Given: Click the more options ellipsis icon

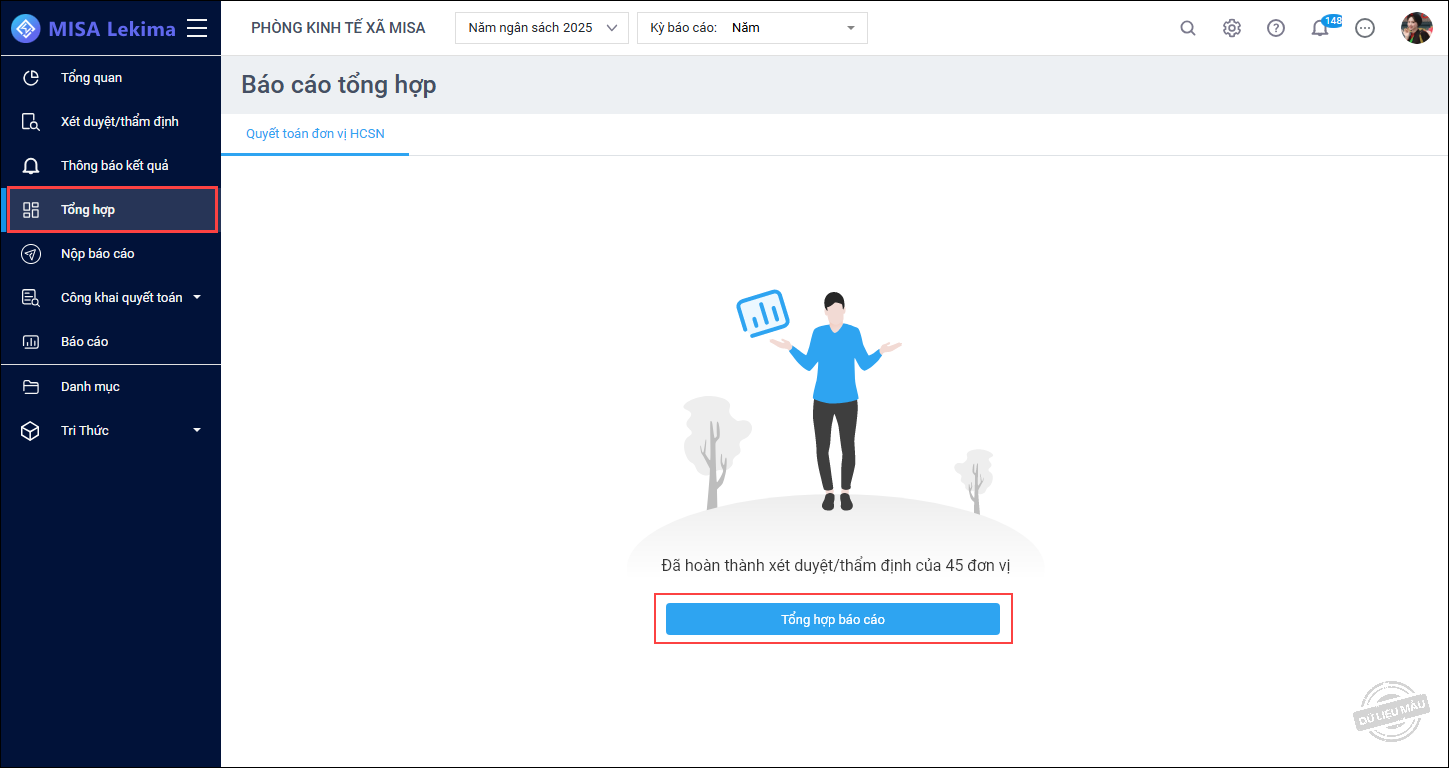Looking at the screenshot, I should [1365, 28].
